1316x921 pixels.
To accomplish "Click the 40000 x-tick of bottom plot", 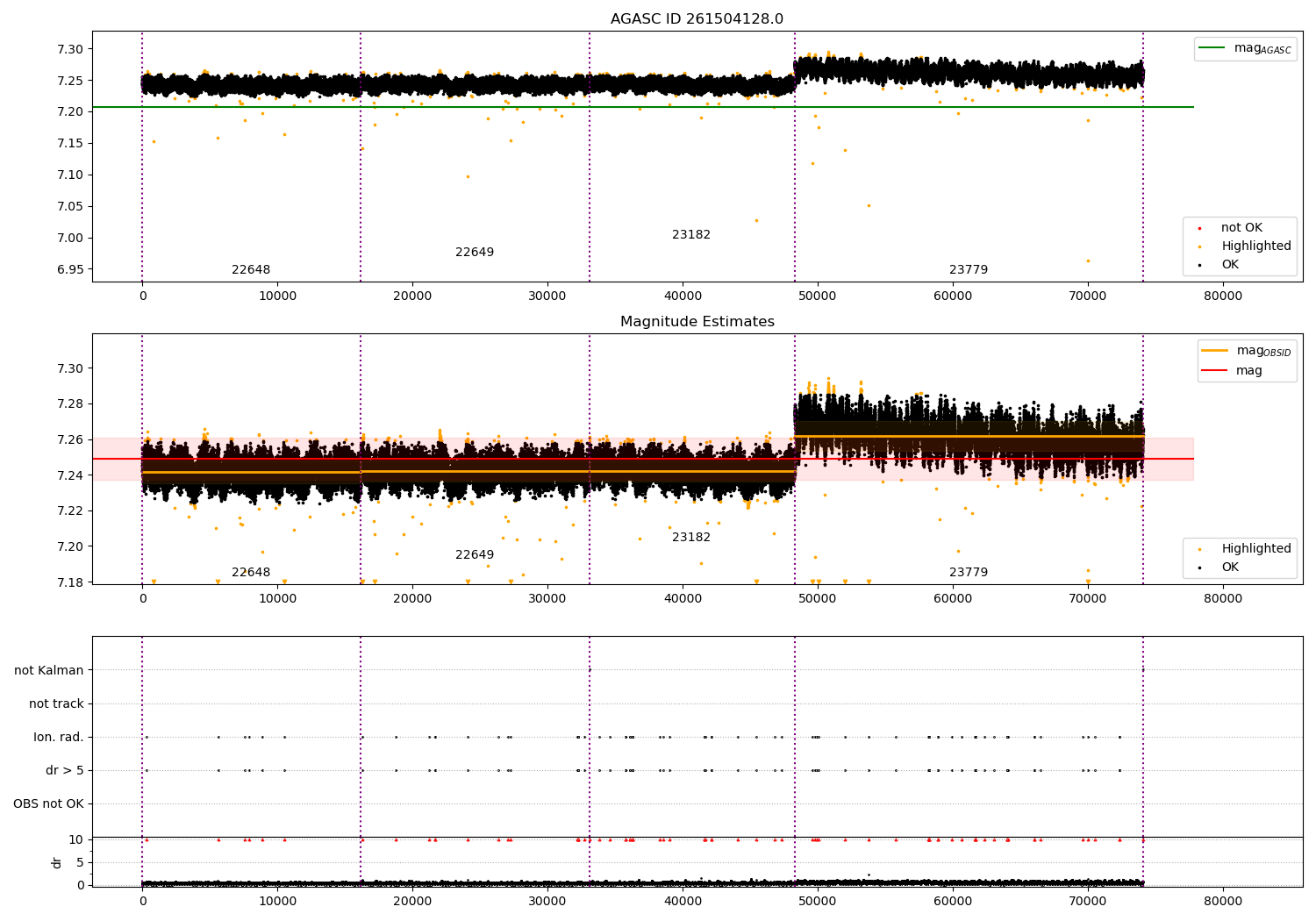I will [683, 901].
